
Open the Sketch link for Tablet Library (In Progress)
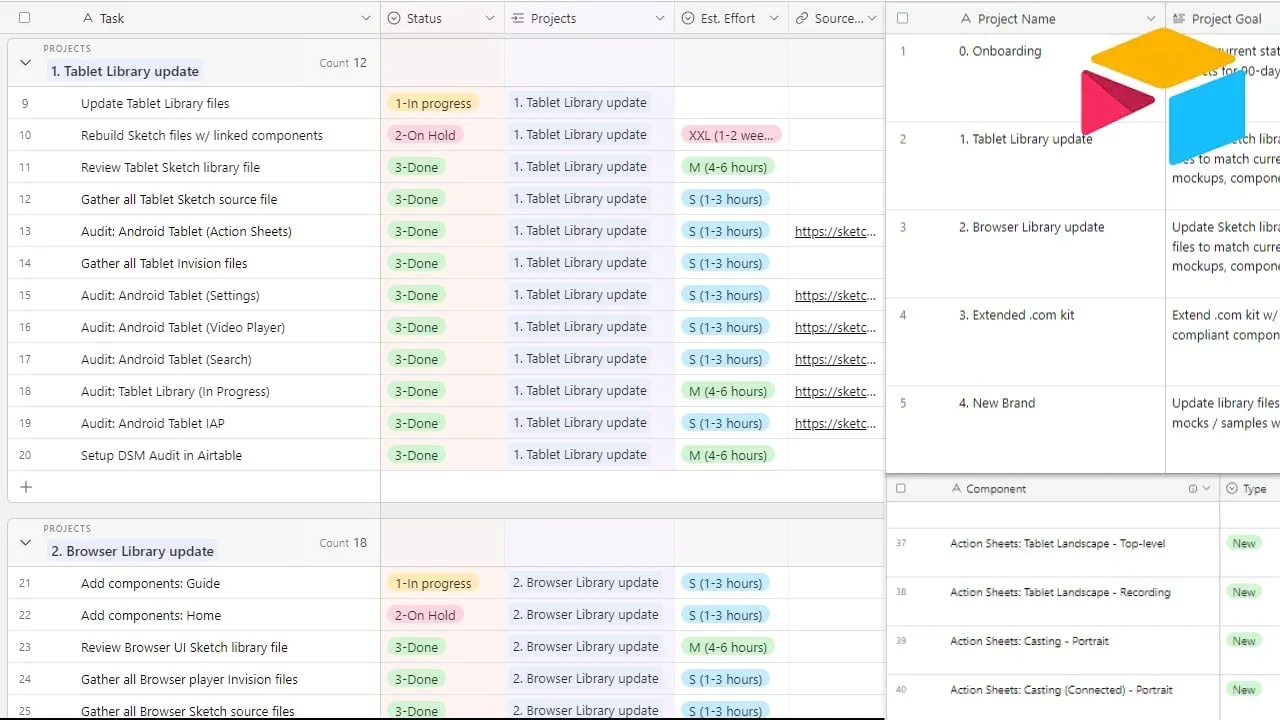click(836, 391)
